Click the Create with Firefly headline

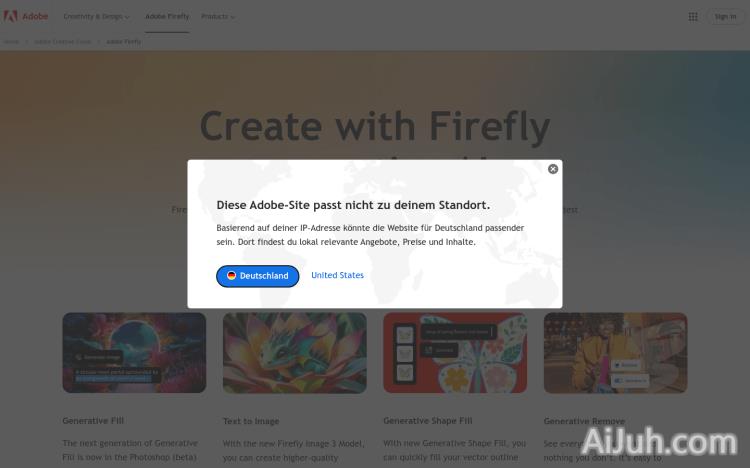[x=375, y=126]
